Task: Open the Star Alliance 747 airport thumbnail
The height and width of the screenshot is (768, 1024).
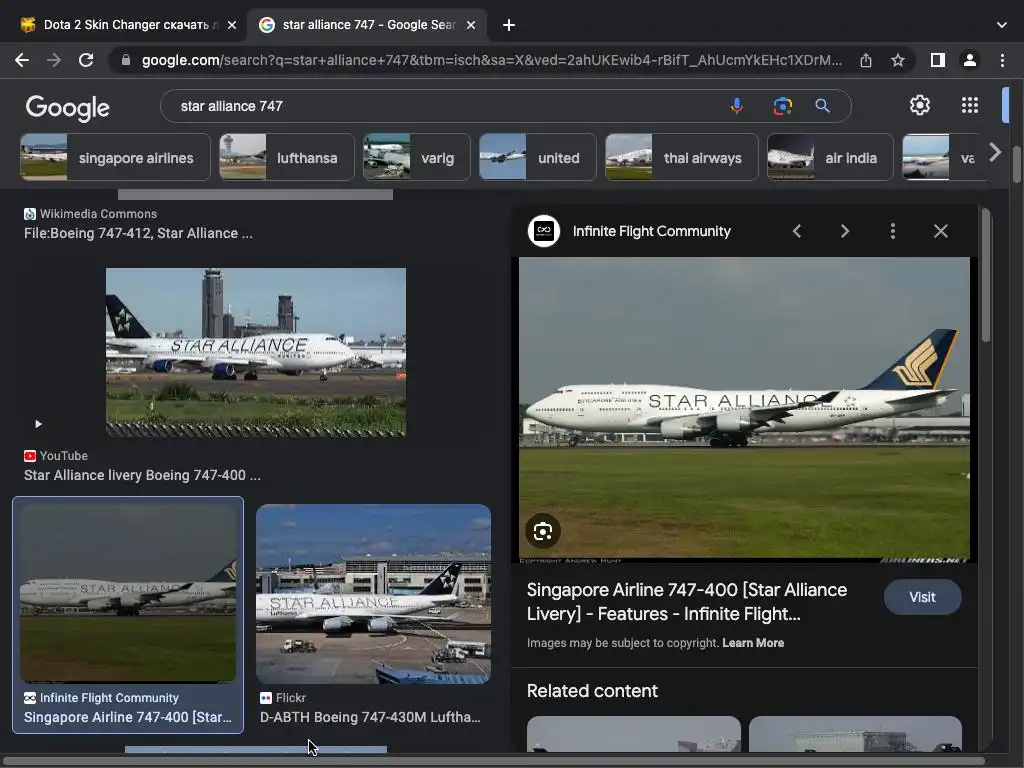Action: [x=255, y=352]
